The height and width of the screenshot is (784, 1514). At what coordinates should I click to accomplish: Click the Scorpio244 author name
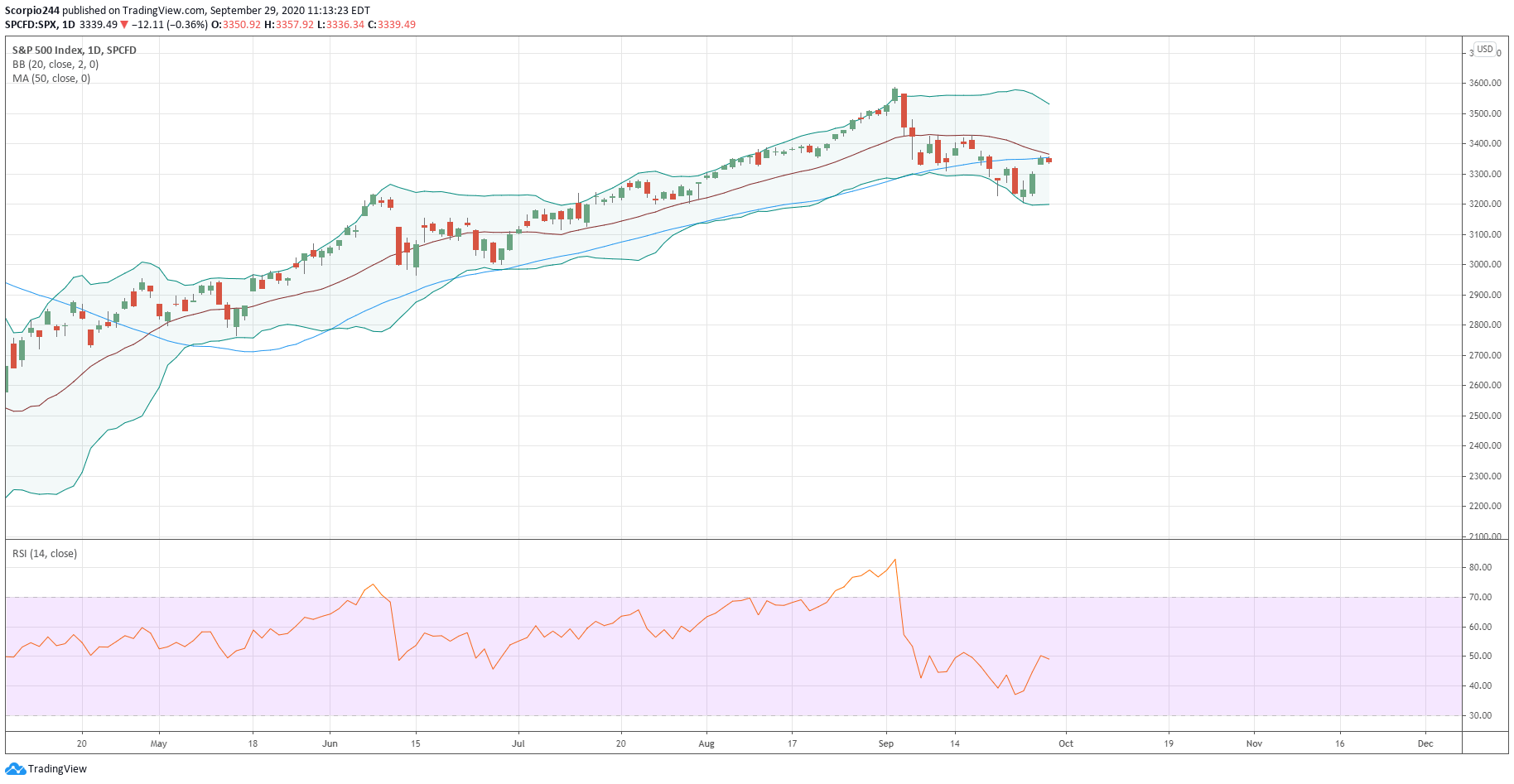(x=32, y=11)
